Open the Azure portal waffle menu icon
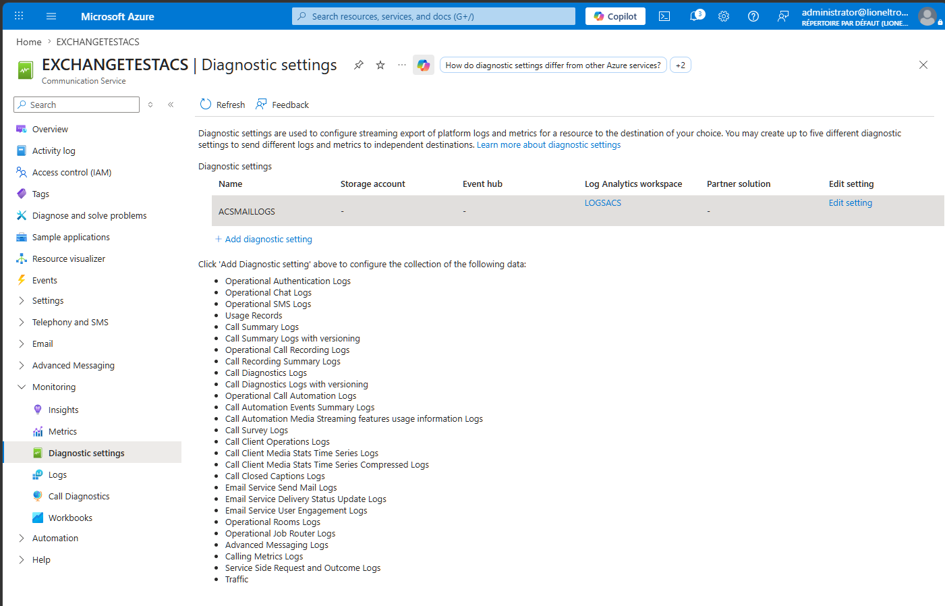 [x=19, y=16]
